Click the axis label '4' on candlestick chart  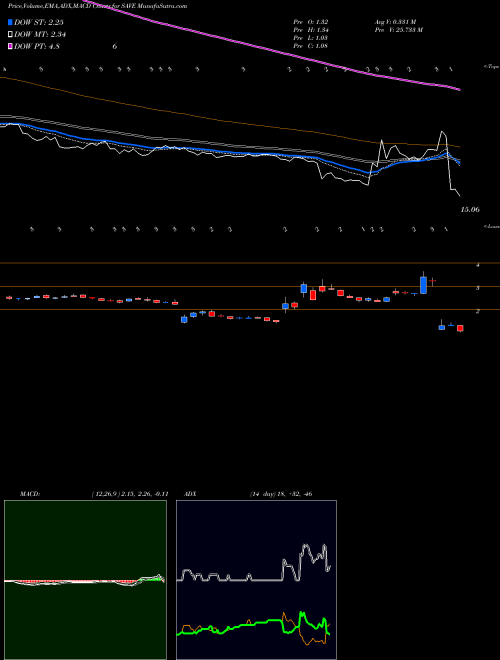[x=478, y=265]
